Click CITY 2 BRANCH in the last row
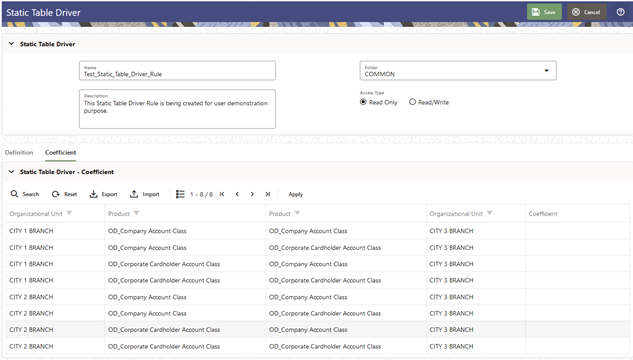This screenshot has width=633, height=360. click(31, 346)
